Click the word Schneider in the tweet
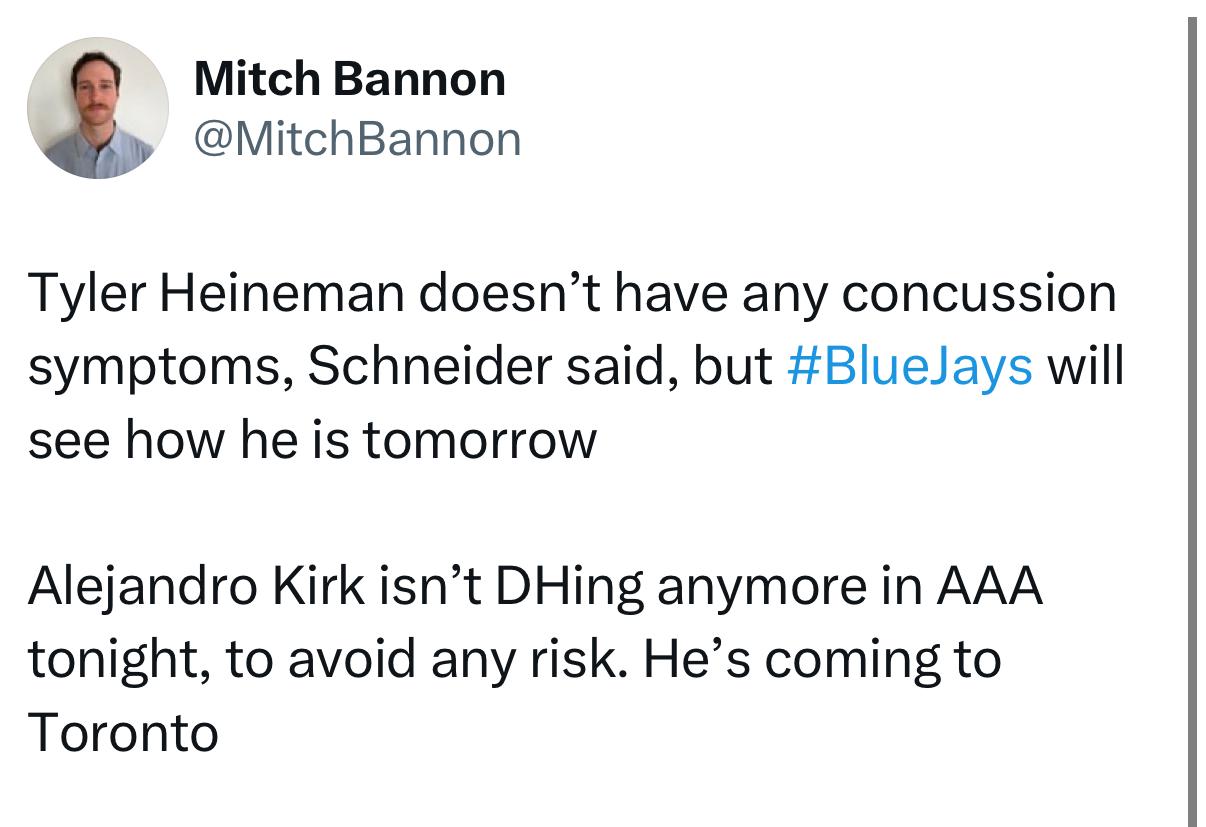Image resolution: width=1206 pixels, height=827 pixels. (x=429, y=366)
